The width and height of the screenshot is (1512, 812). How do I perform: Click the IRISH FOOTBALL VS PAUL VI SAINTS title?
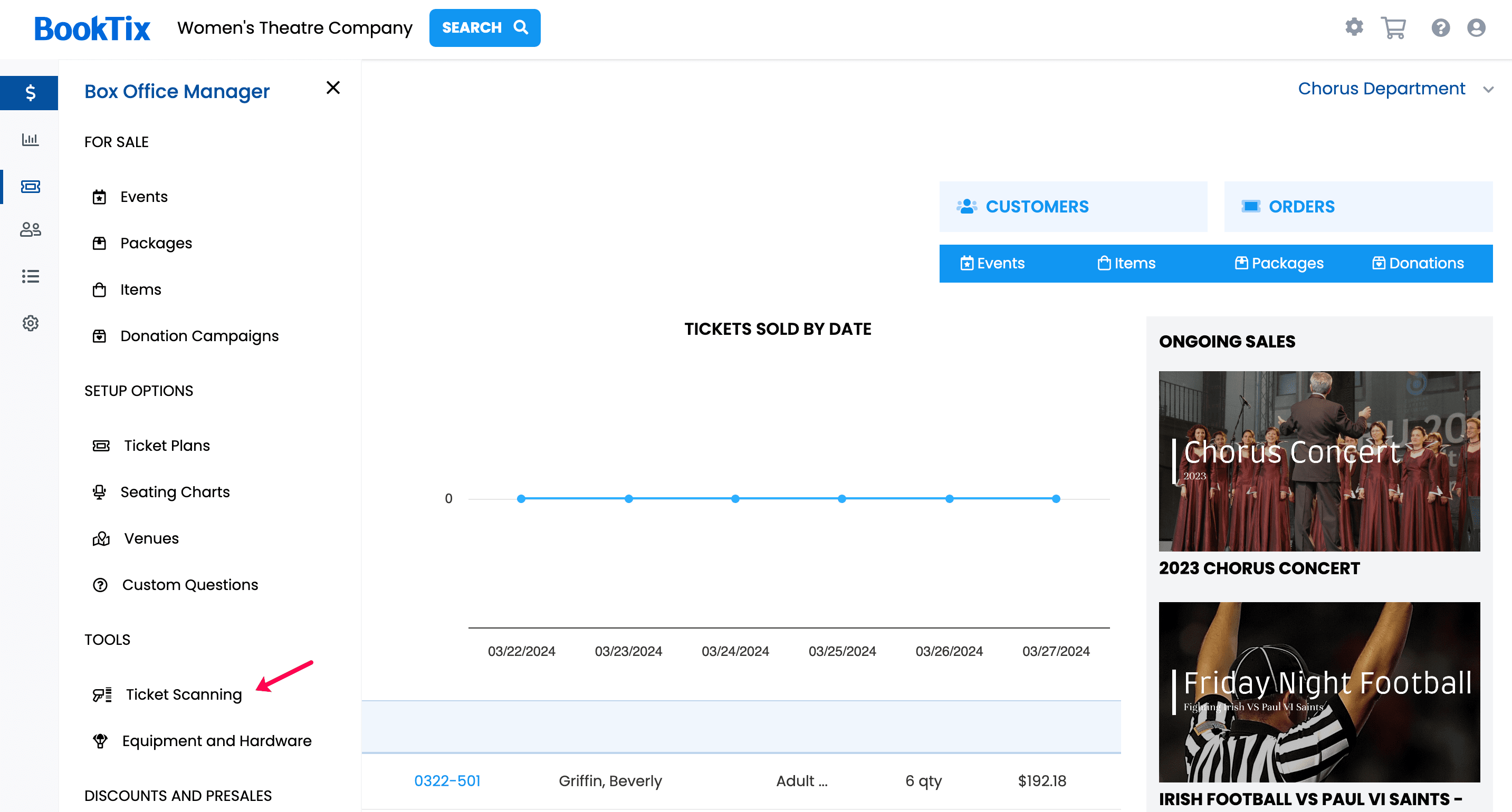click(1310, 799)
